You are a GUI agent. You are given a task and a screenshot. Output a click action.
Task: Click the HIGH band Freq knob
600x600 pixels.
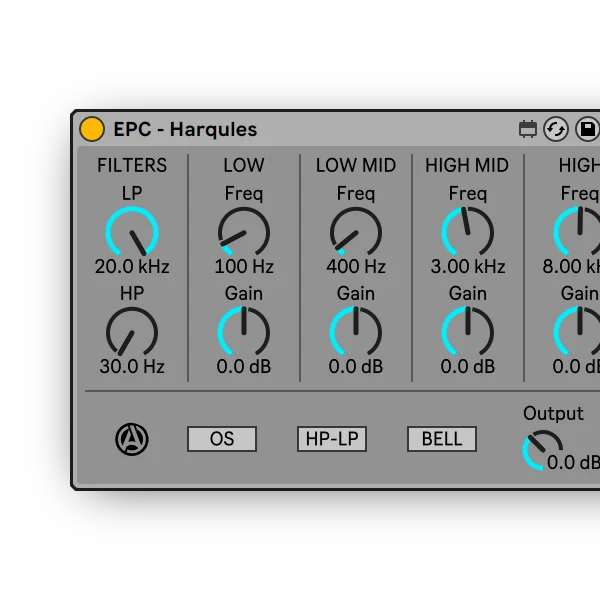[x=579, y=232]
